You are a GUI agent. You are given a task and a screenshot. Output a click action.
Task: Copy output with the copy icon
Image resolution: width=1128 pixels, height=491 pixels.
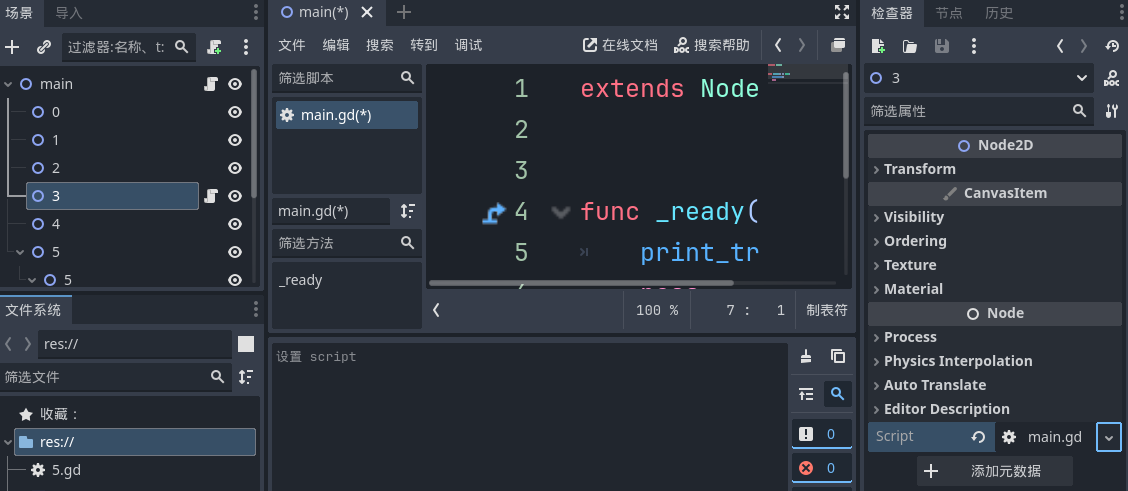point(838,357)
